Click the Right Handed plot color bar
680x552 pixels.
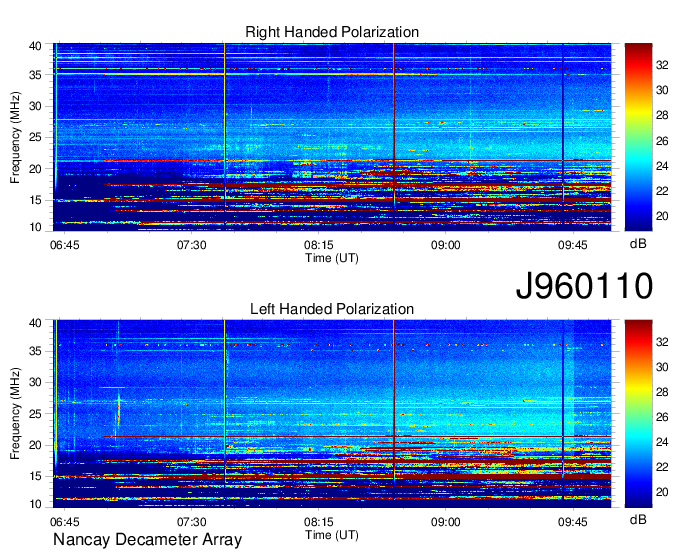click(638, 137)
